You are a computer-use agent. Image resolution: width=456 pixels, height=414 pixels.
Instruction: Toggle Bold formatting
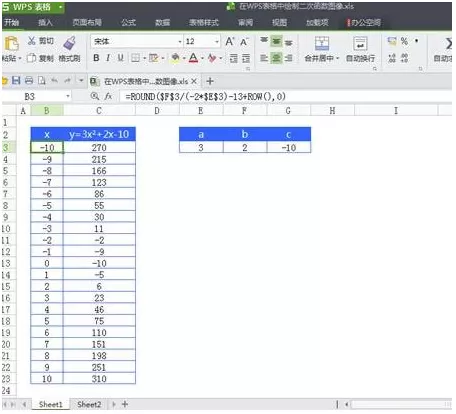(x=96, y=58)
